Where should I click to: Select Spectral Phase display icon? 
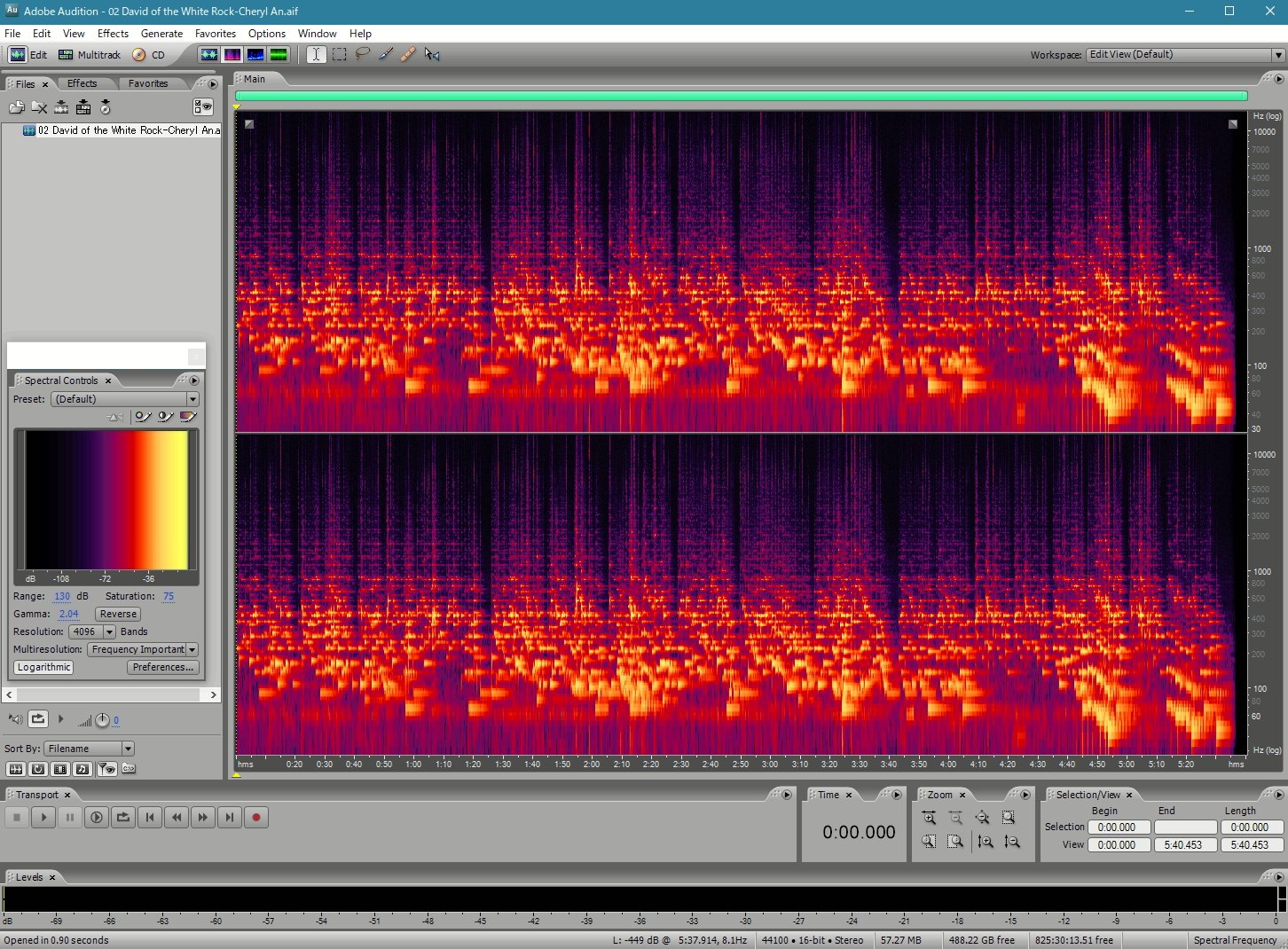tap(279, 55)
